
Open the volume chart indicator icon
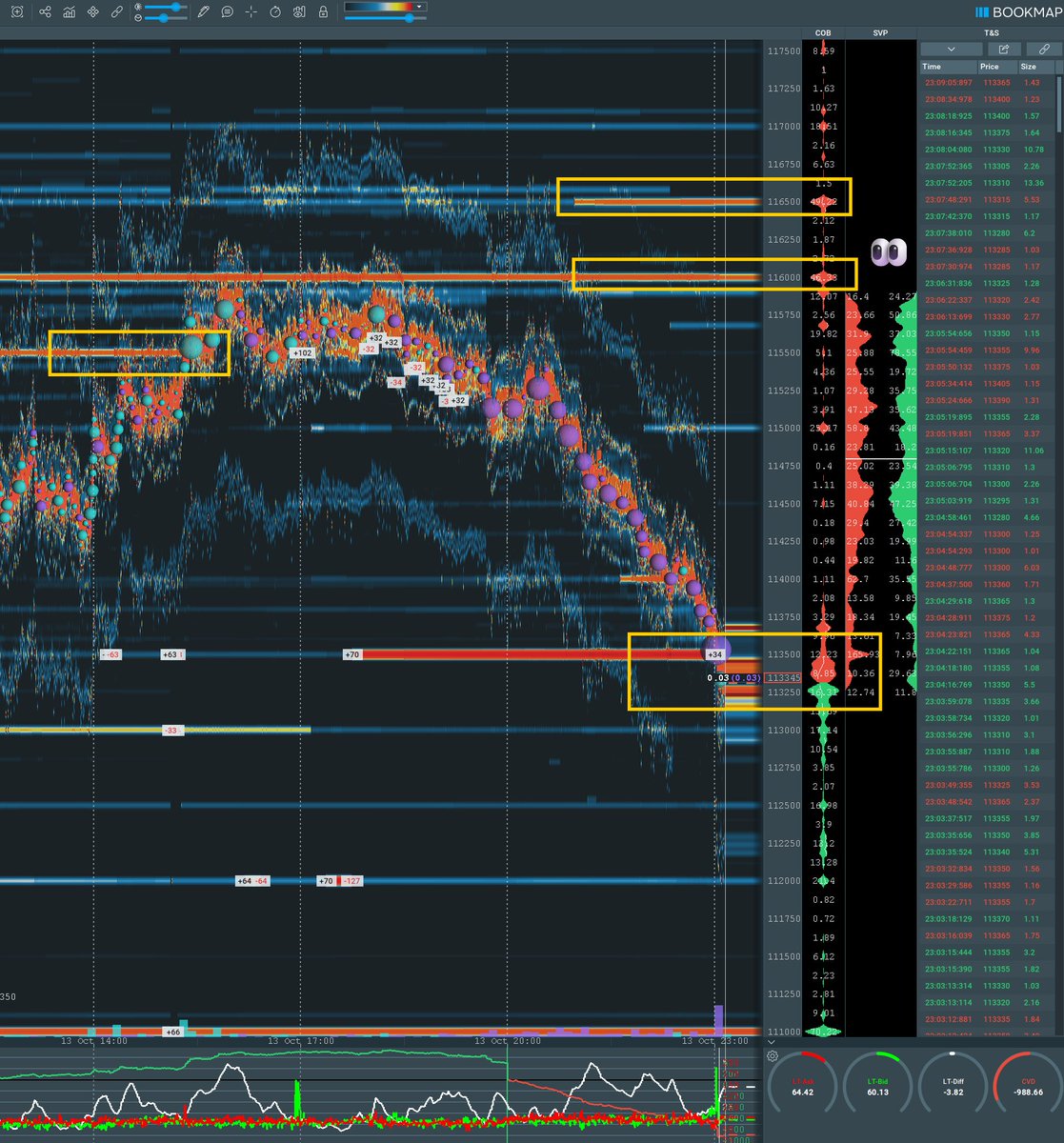click(x=69, y=10)
